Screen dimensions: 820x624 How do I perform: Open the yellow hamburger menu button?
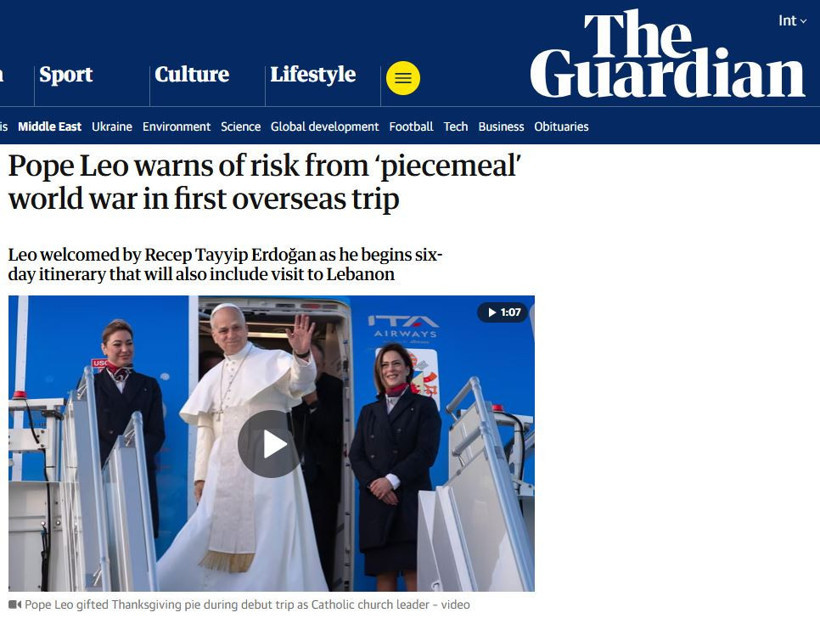[403, 78]
